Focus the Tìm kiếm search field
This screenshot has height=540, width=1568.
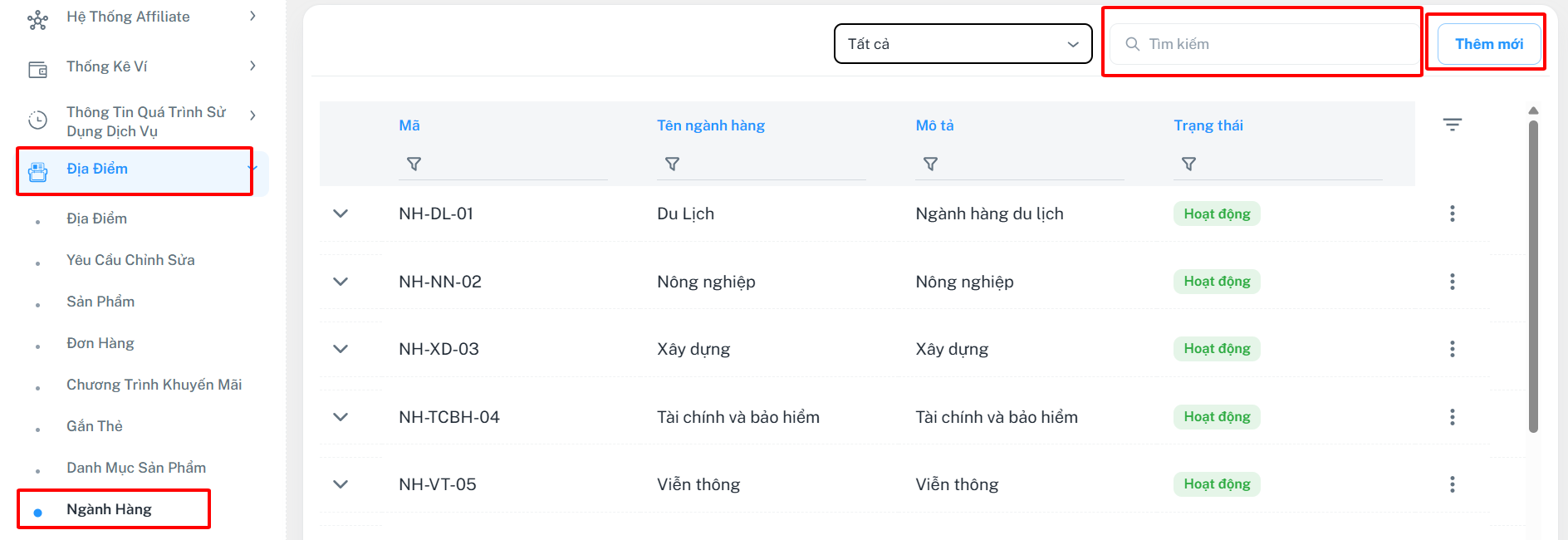click(x=1271, y=44)
